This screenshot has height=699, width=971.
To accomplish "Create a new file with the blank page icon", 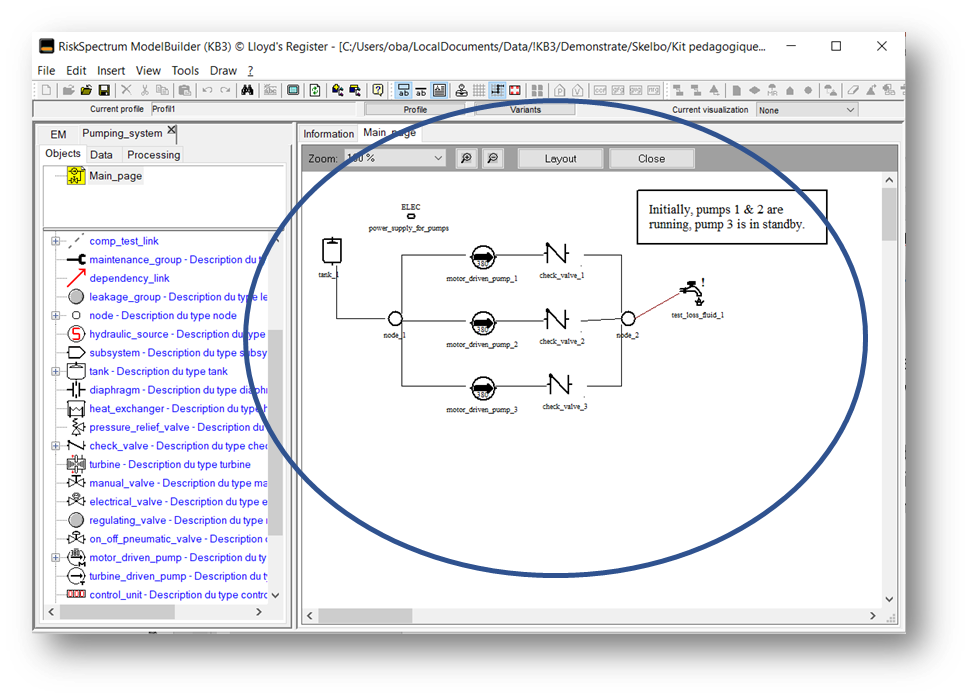I will (46, 90).
